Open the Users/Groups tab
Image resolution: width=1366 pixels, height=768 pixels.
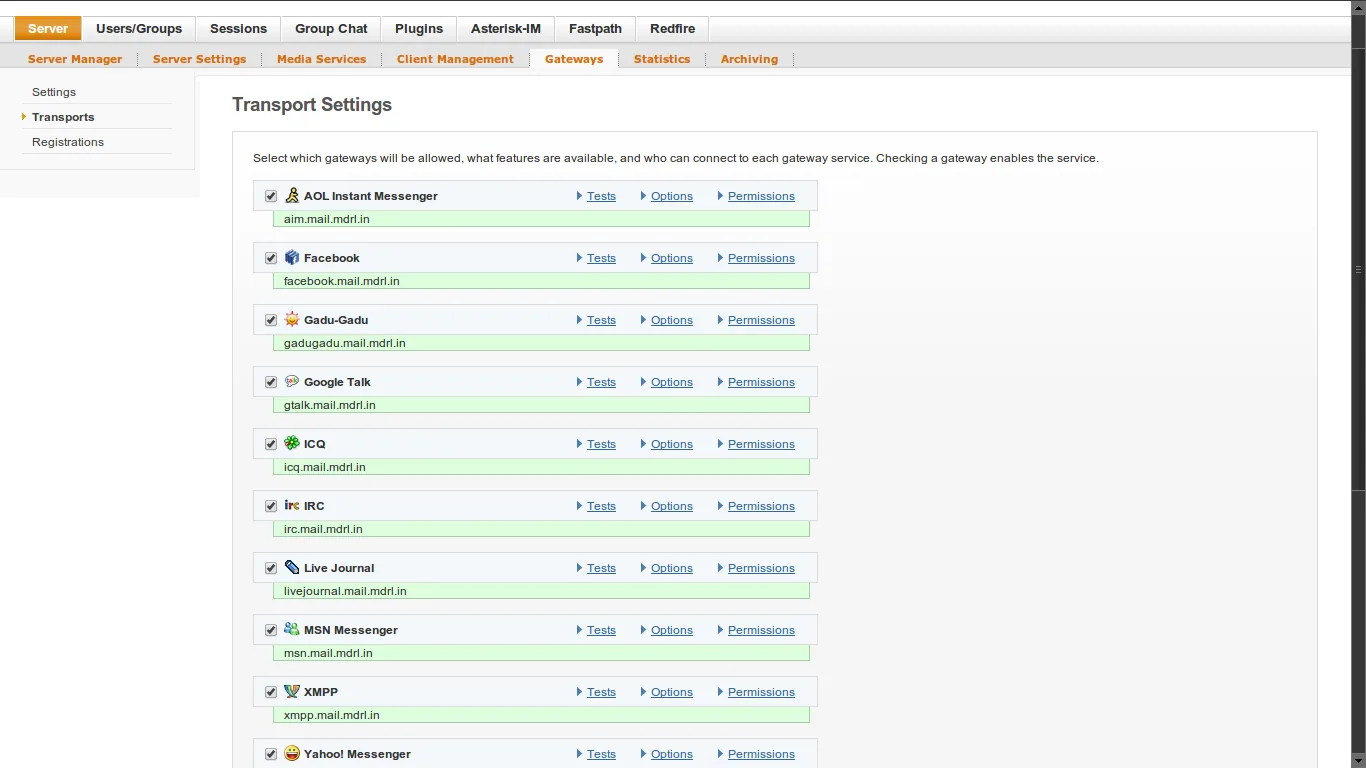pyautogui.click(x=139, y=29)
